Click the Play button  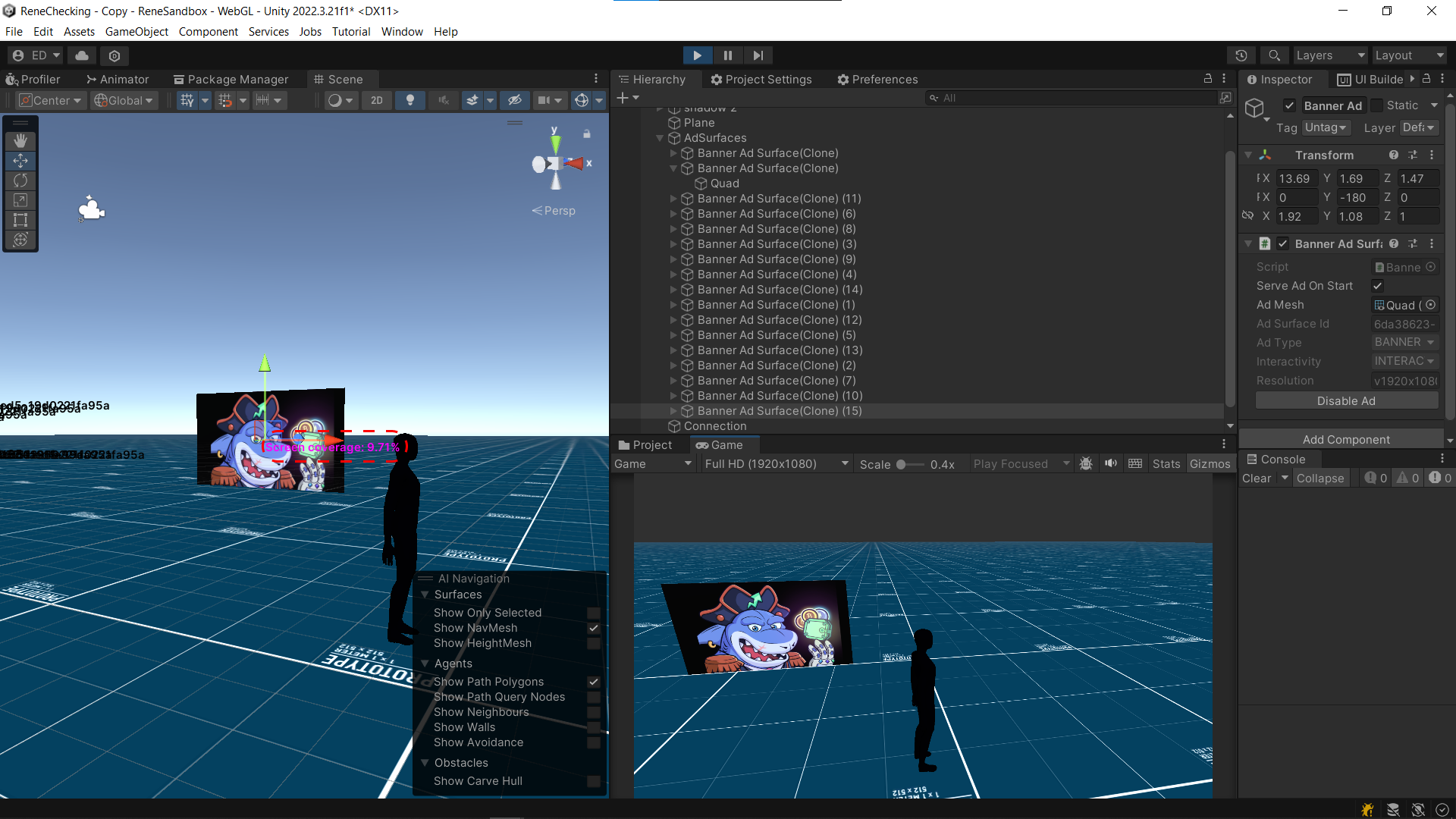(x=697, y=55)
